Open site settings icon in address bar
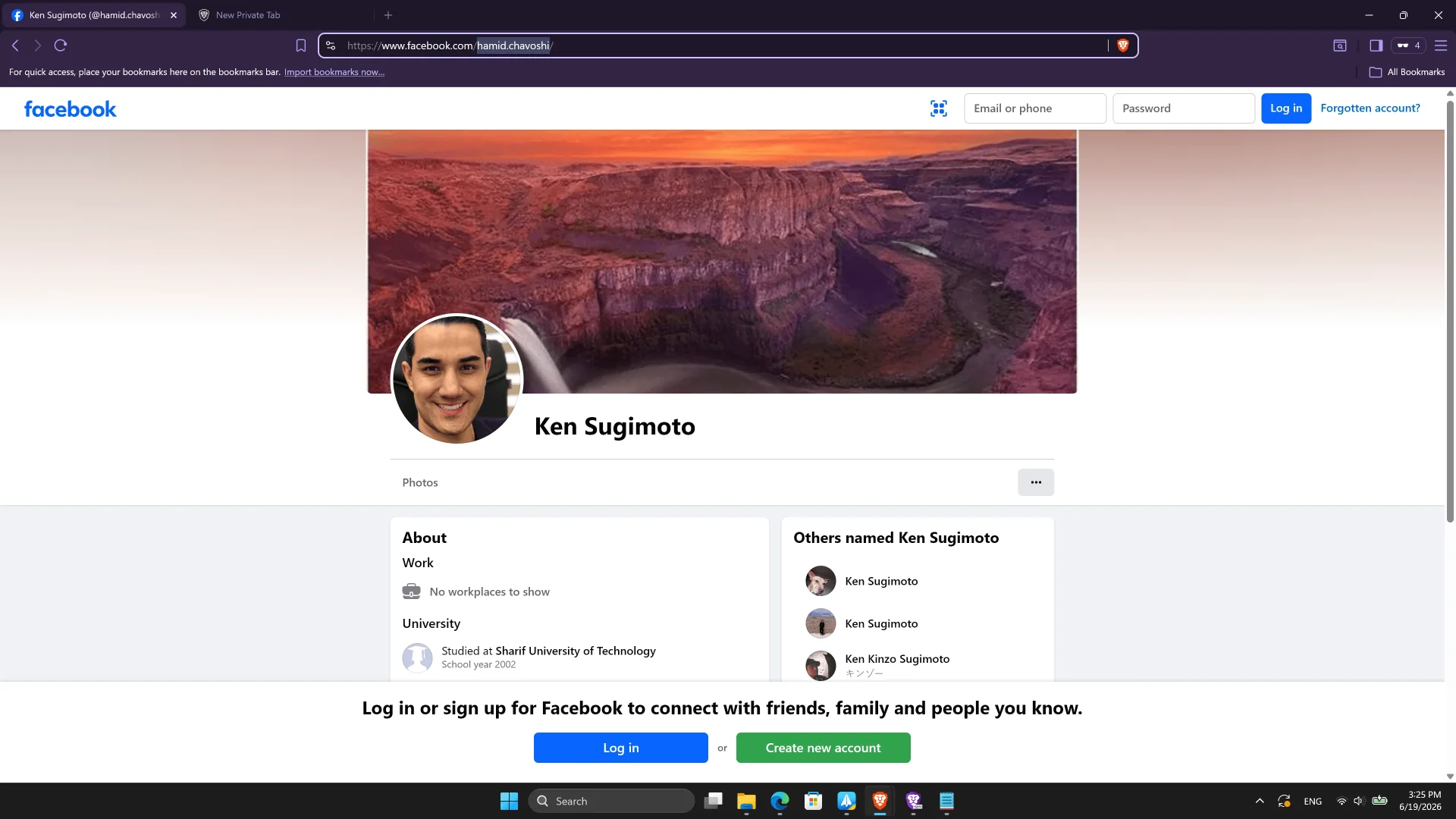 click(331, 45)
